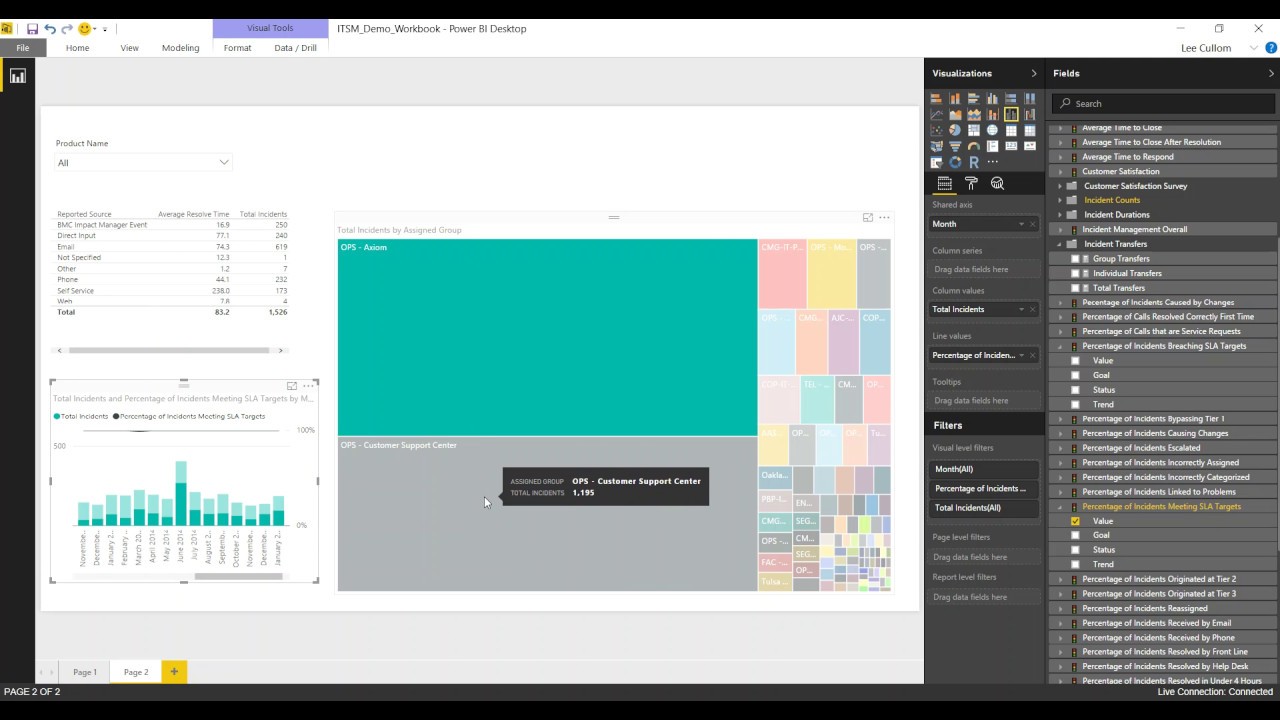Image resolution: width=1280 pixels, height=720 pixels.
Task: Open the Month shared axis field menu
Action: tap(1021, 224)
